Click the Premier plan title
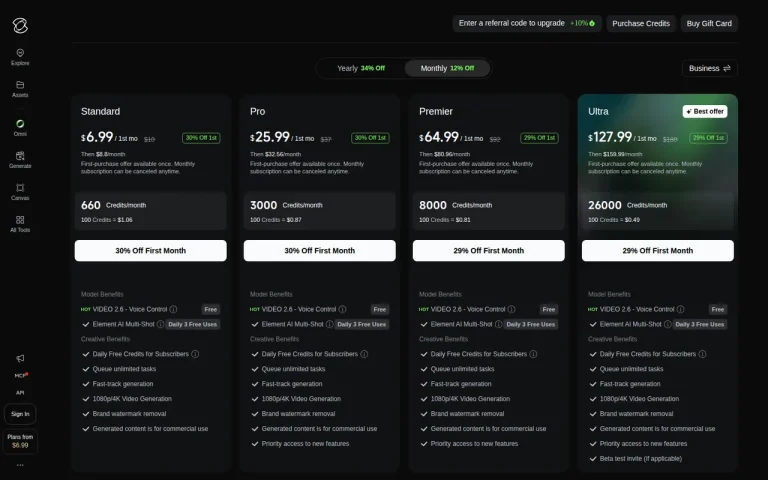 (x=436, y=112)
